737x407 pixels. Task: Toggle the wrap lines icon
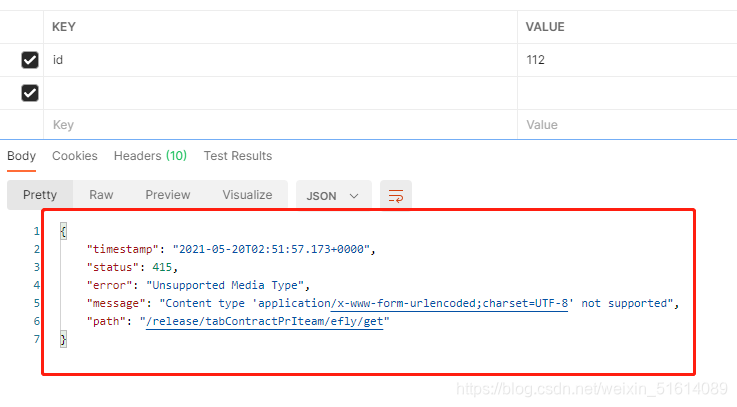[x=396, y=195]
